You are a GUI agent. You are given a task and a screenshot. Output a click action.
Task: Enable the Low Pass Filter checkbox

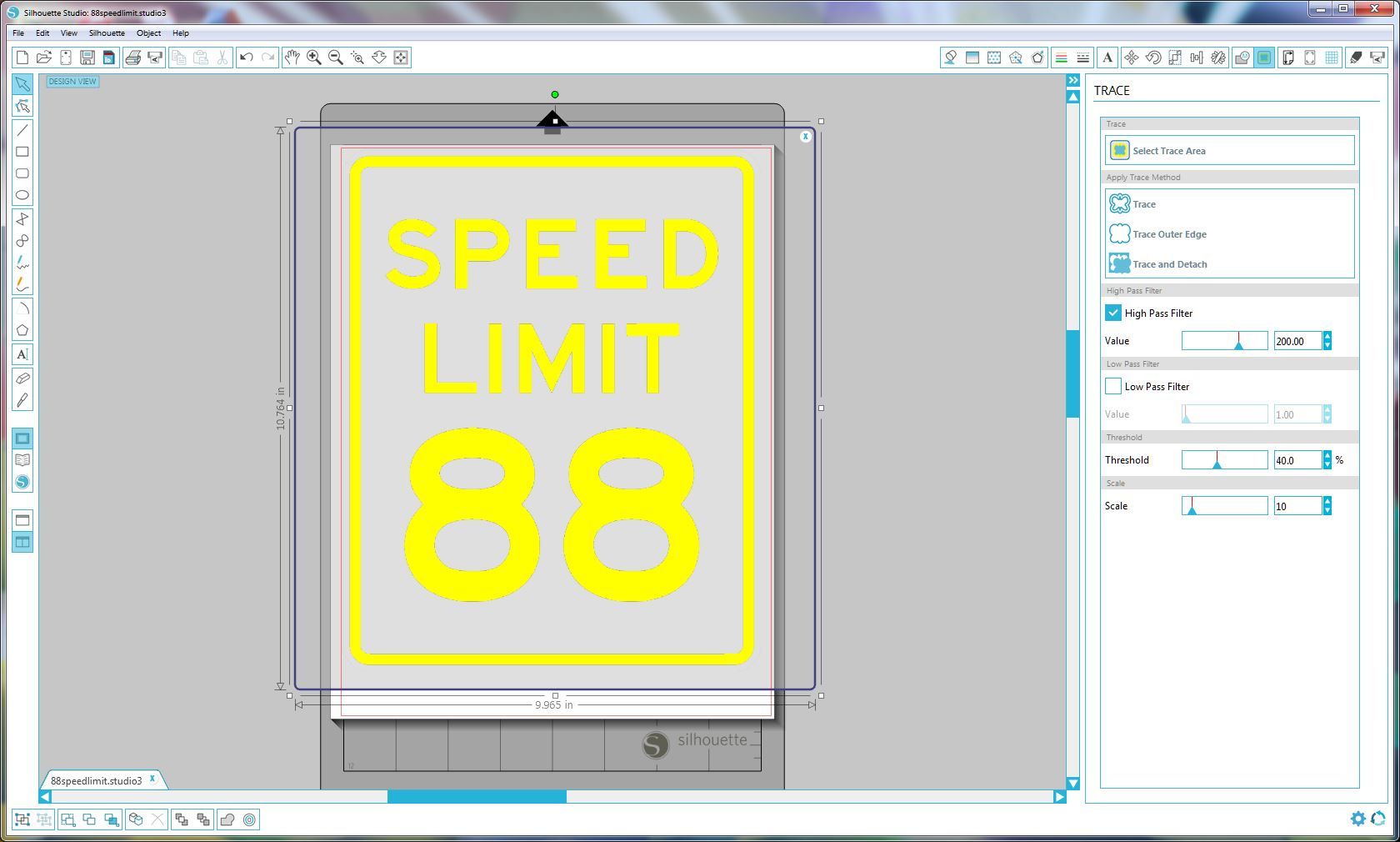point(1113,386)
